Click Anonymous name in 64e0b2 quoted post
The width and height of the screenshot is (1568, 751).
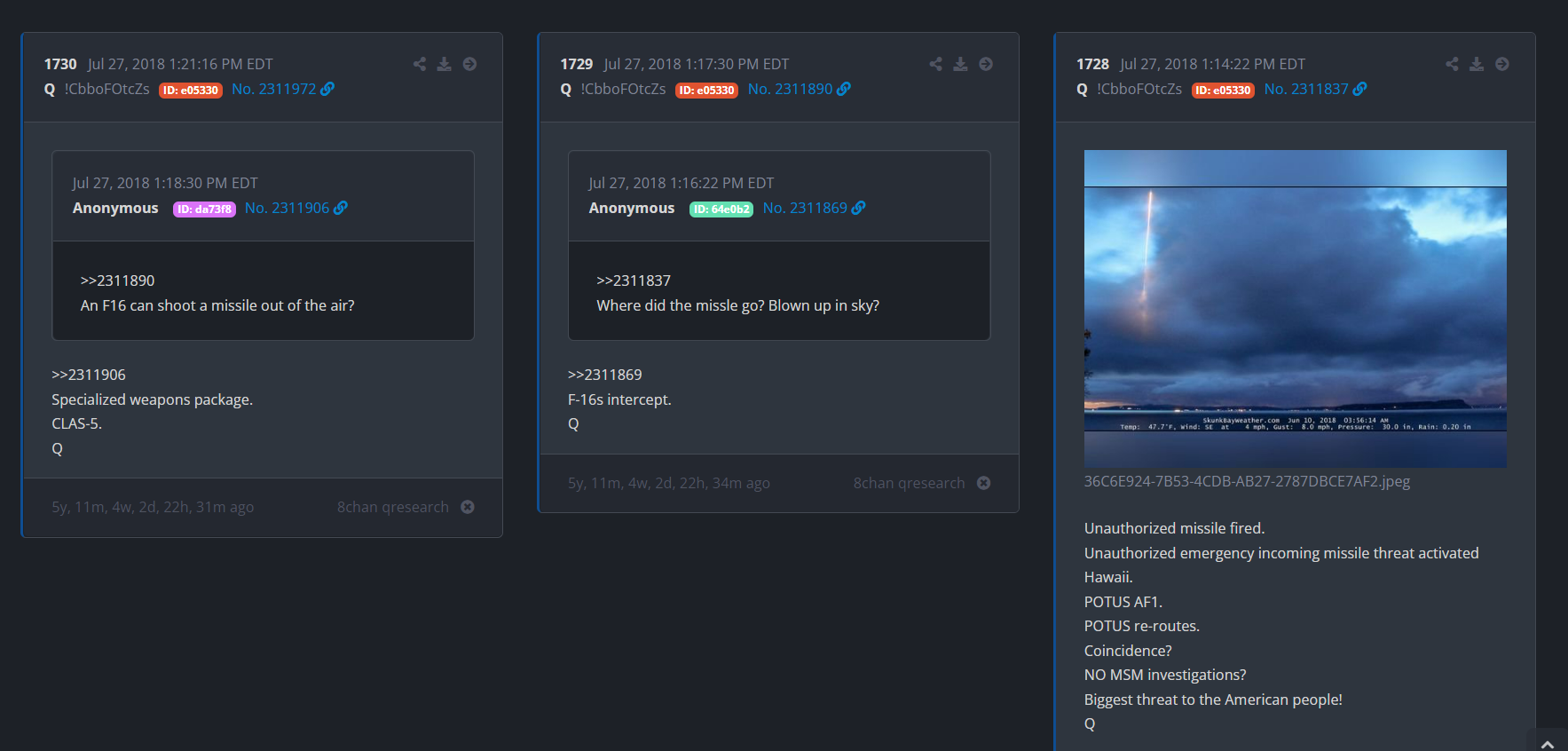632,208
